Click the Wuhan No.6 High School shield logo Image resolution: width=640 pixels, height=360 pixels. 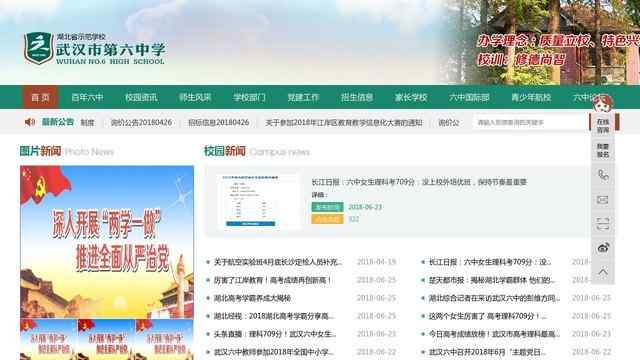pos(39,49)
